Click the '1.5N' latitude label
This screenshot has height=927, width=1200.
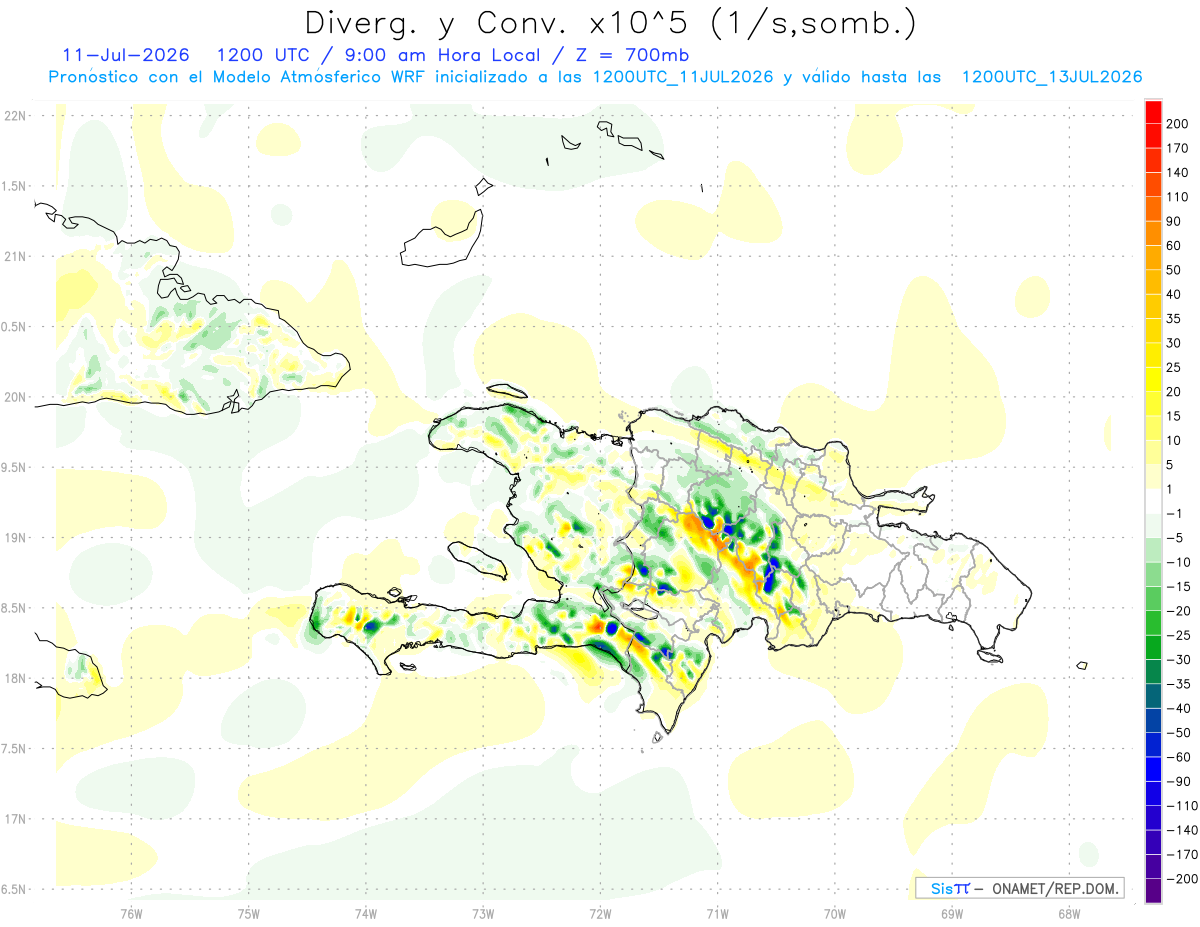[x=15, y=186]
